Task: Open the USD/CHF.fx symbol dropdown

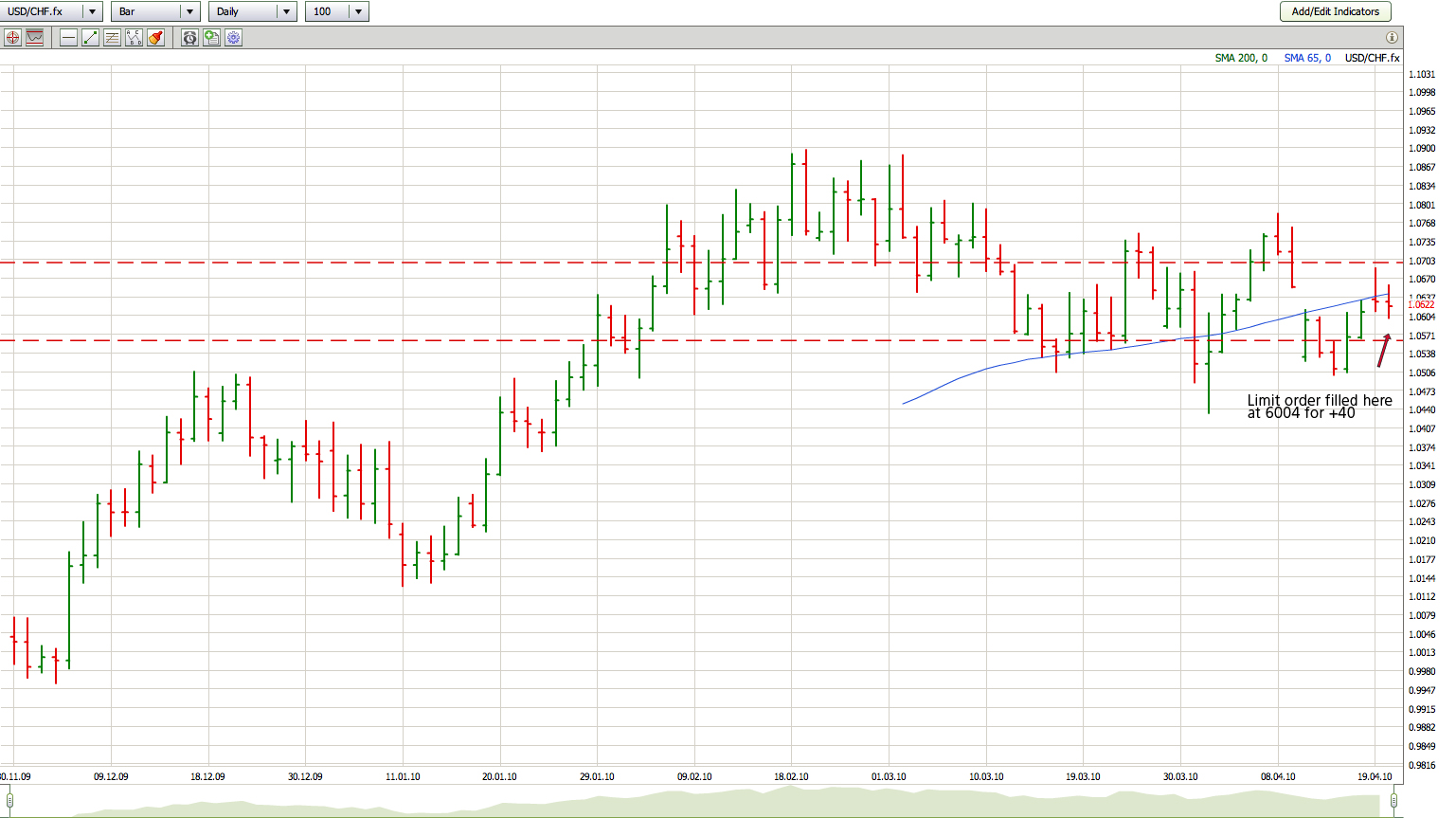Action: point(92,11)
